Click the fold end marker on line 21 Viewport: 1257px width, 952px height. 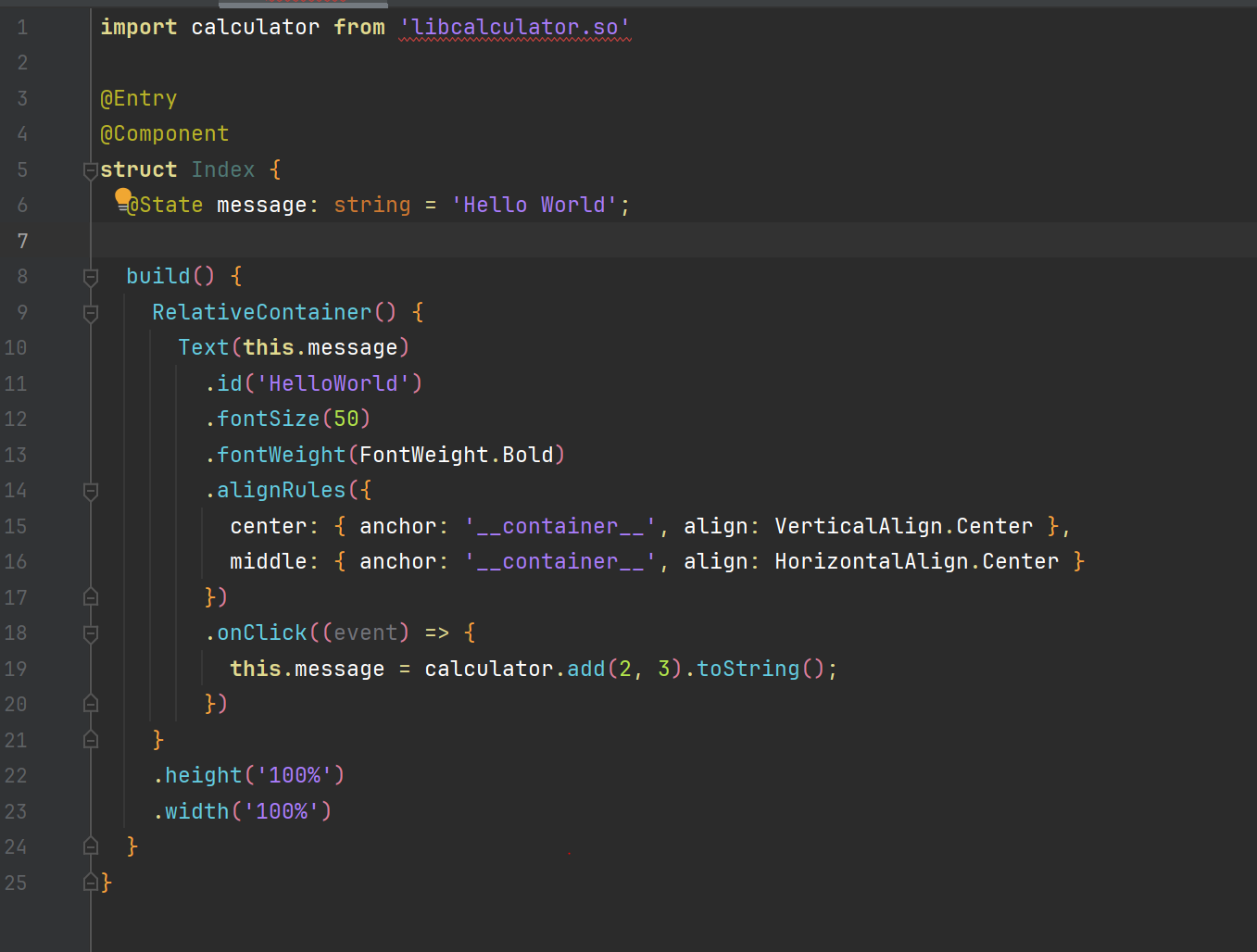pyautogui.click(x=91, y=740)
